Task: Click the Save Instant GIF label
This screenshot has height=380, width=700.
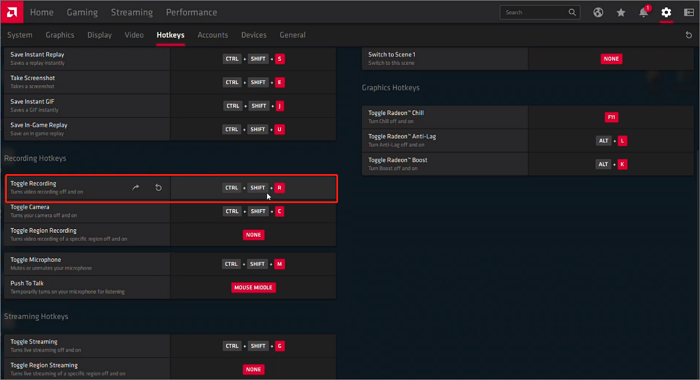Action: point(32,102)
